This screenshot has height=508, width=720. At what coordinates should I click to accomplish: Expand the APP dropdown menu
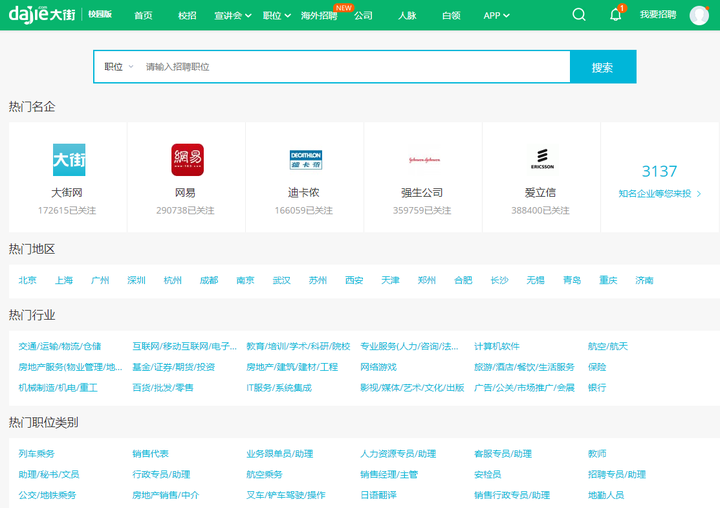pos(496,16)
